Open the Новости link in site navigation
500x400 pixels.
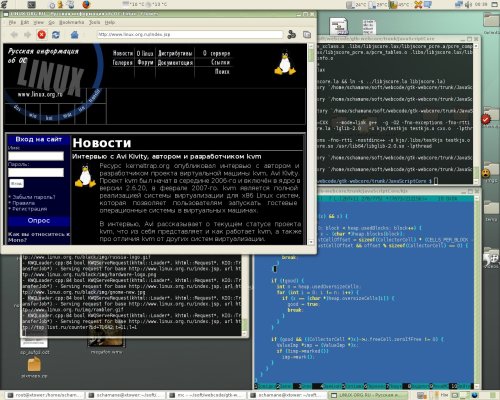[x=123, y=53]
